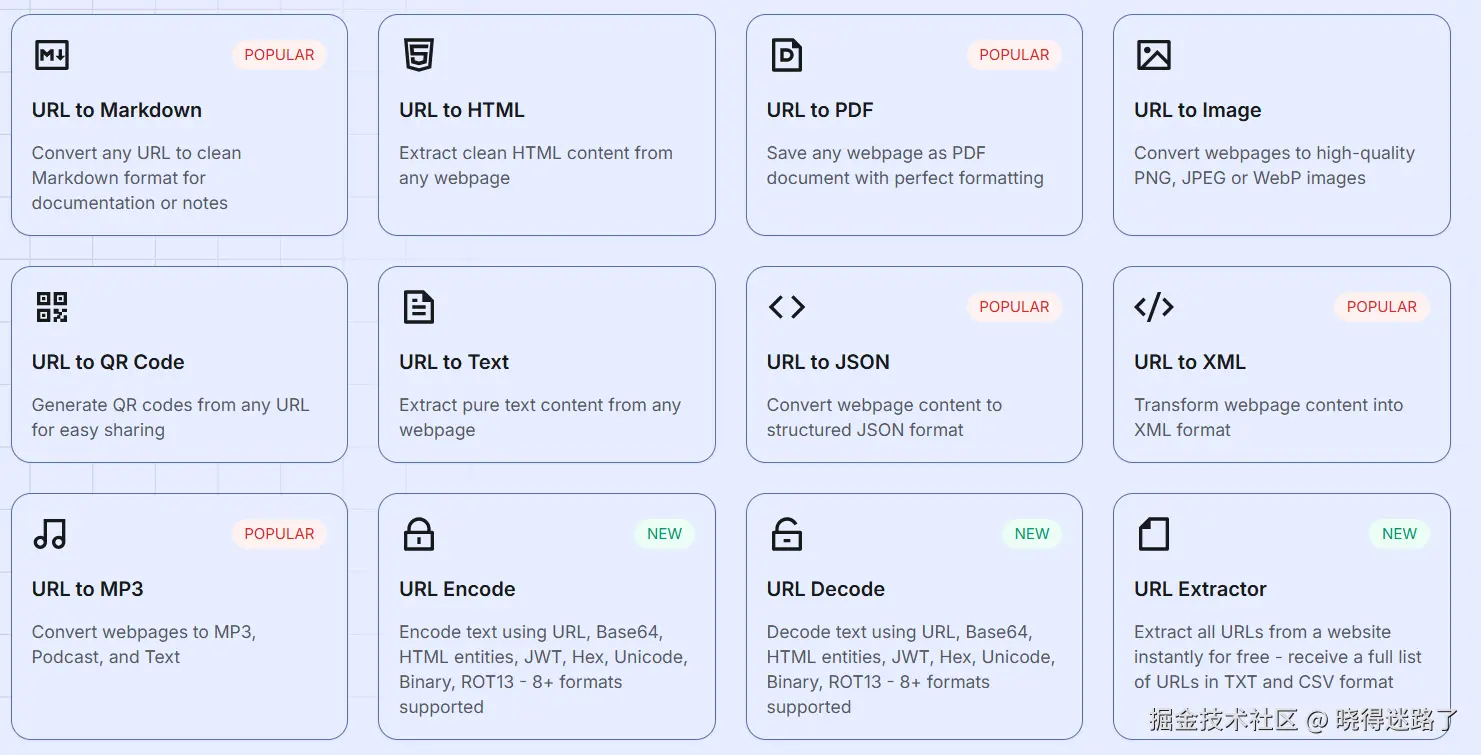The height and width of the screenshot is (755, 1481).
Task: Select the URL to QR Code heading
Action: point(108,362)
